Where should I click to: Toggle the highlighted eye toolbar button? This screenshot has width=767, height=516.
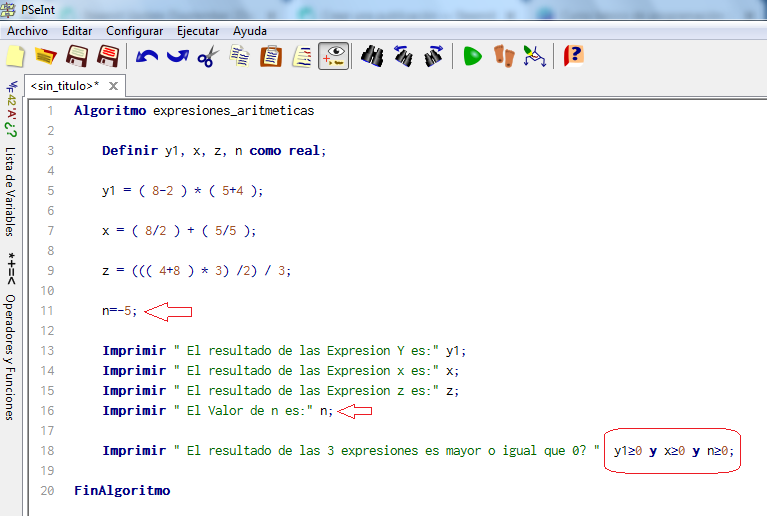(x=334, y=56)
